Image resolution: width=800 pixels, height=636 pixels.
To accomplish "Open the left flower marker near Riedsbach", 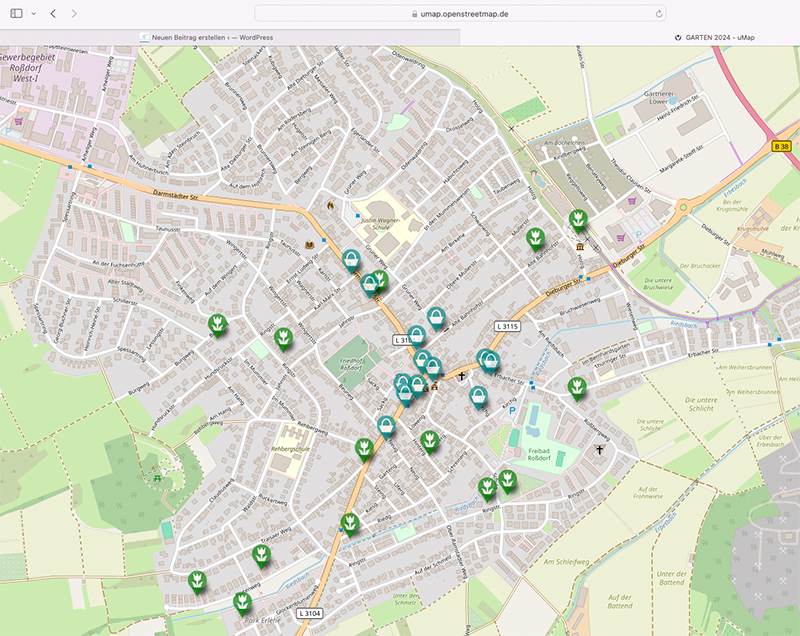I will click(487, 489).
